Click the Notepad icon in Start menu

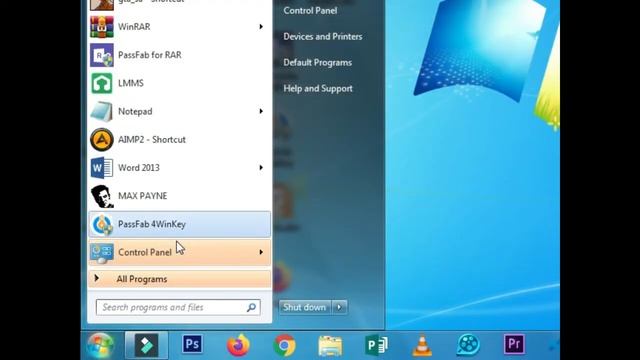(102, 111)
